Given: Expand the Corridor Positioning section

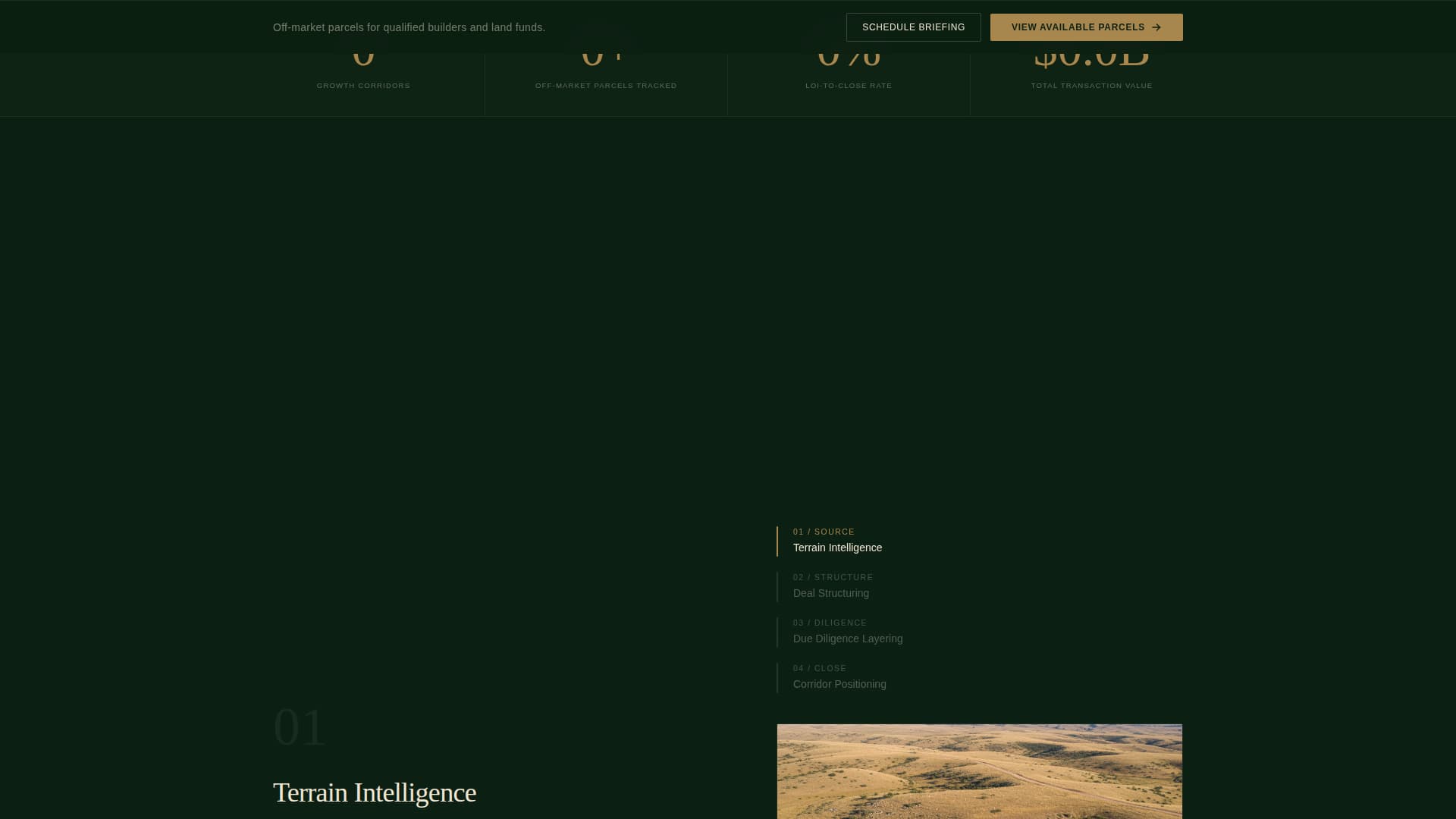Looking at the screenshot, I should pyautogui.click(x=839, y=684).
